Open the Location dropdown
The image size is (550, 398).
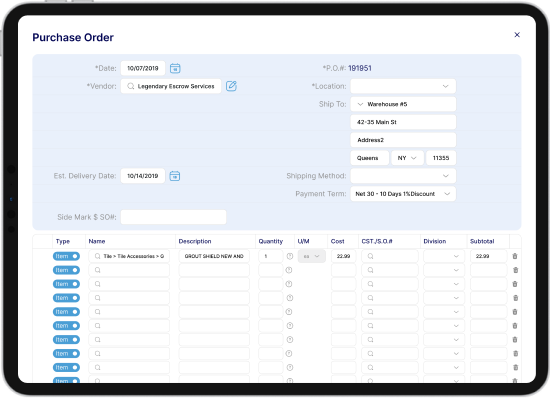[403, 86]
